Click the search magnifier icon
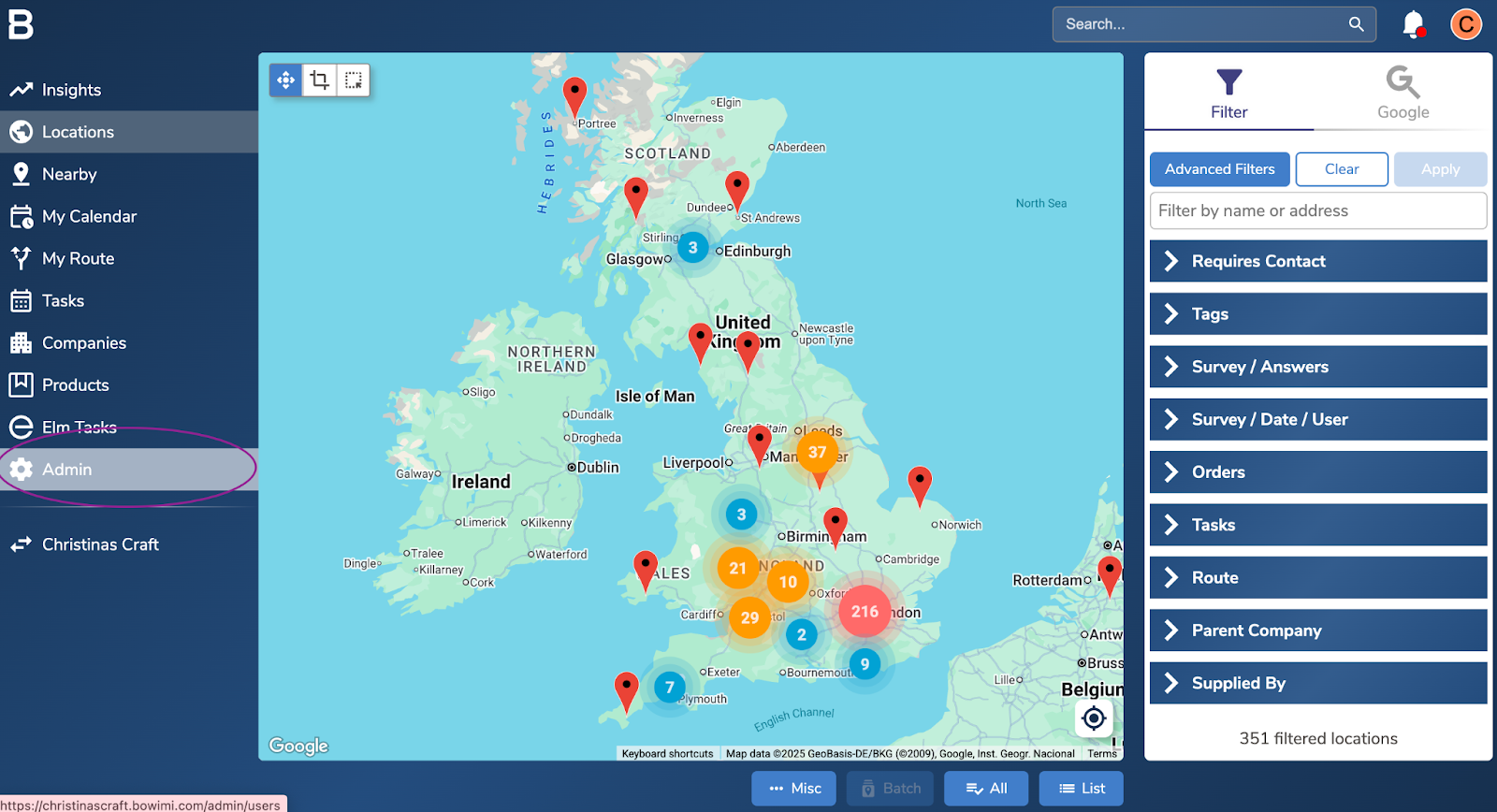Image resolution: width=1497 pixels, height=812 pixels. coord(1356,24)
